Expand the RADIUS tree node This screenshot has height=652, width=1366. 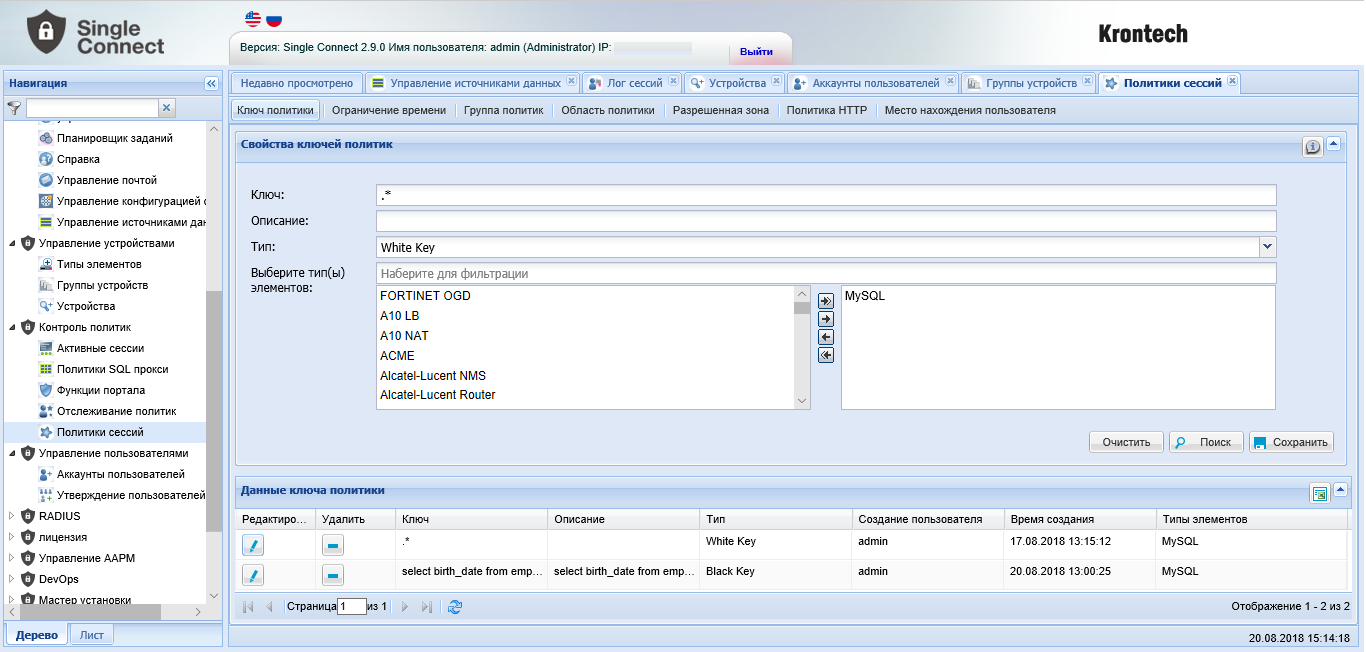point(12,516)
